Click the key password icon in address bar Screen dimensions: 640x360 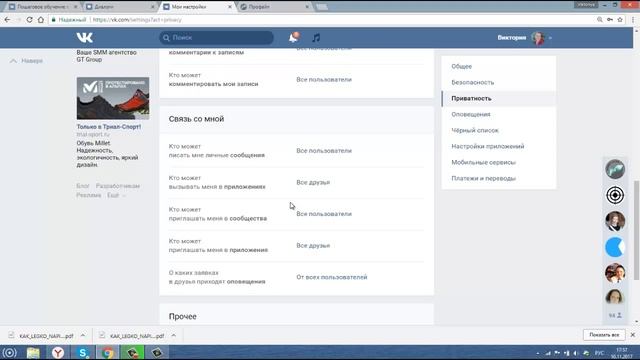(x=610, y=20)
